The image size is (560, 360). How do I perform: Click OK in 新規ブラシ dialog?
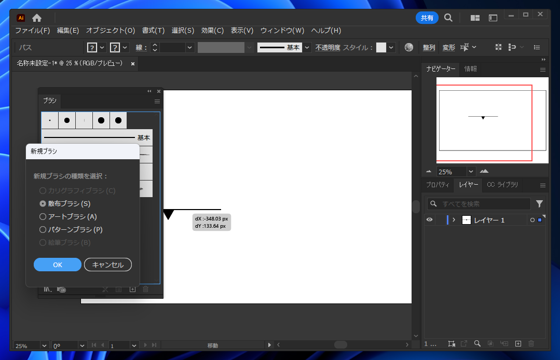point(58,265)
